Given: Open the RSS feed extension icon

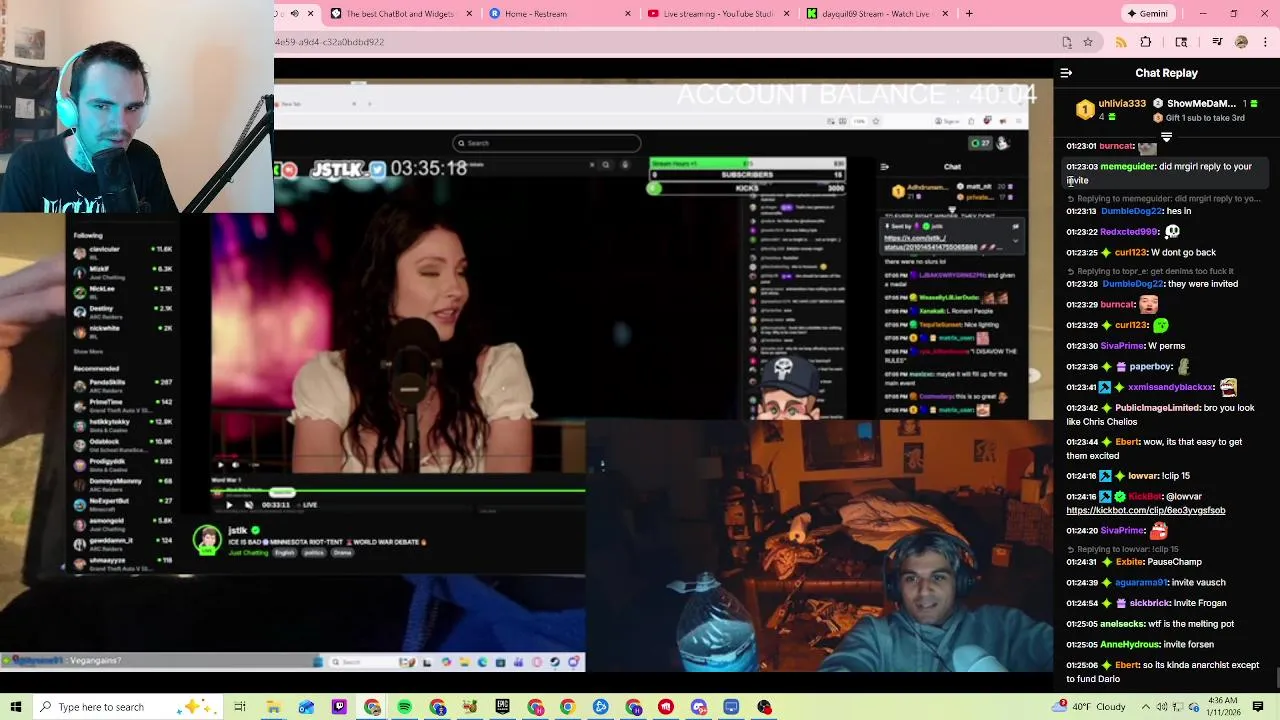Looking at the screenshot, I should [1121, 42].
